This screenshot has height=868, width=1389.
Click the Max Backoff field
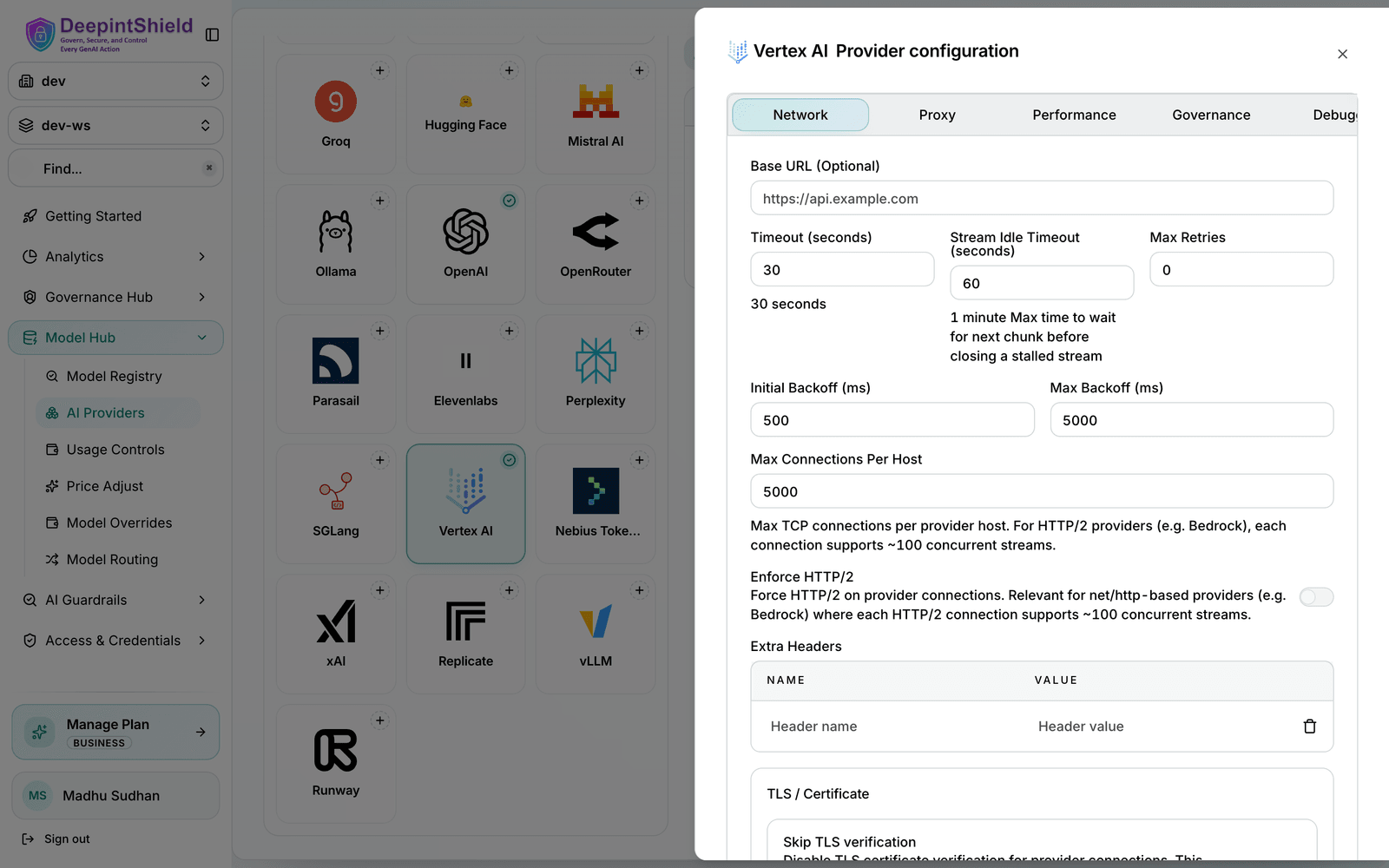[x=1192, y=419]
